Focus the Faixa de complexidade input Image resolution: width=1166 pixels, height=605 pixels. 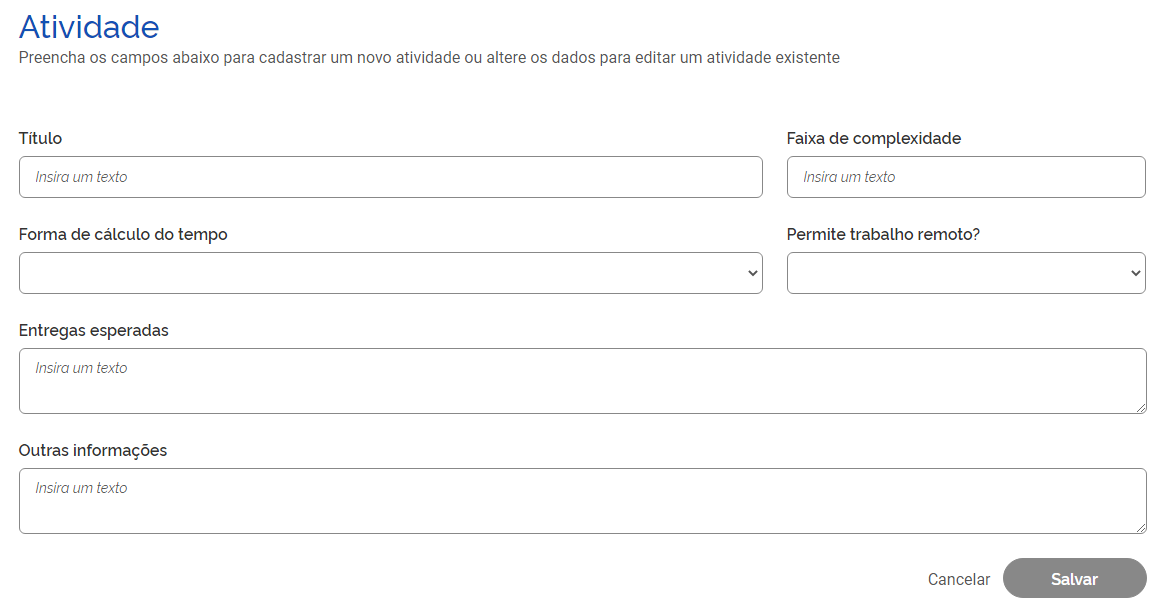click(965, 177)
